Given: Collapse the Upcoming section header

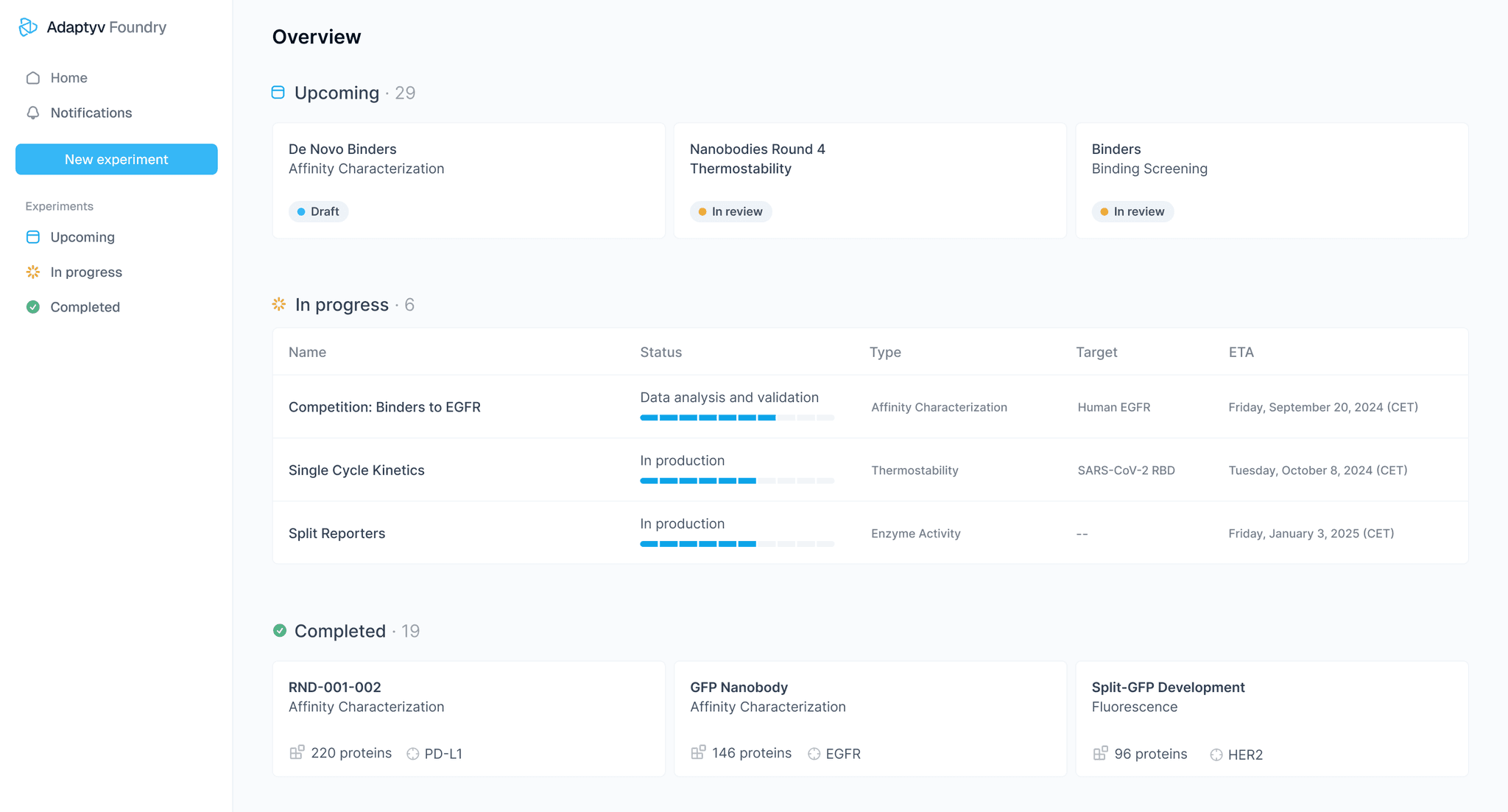Looking at the screenshot, I should [x=337, y=93].
